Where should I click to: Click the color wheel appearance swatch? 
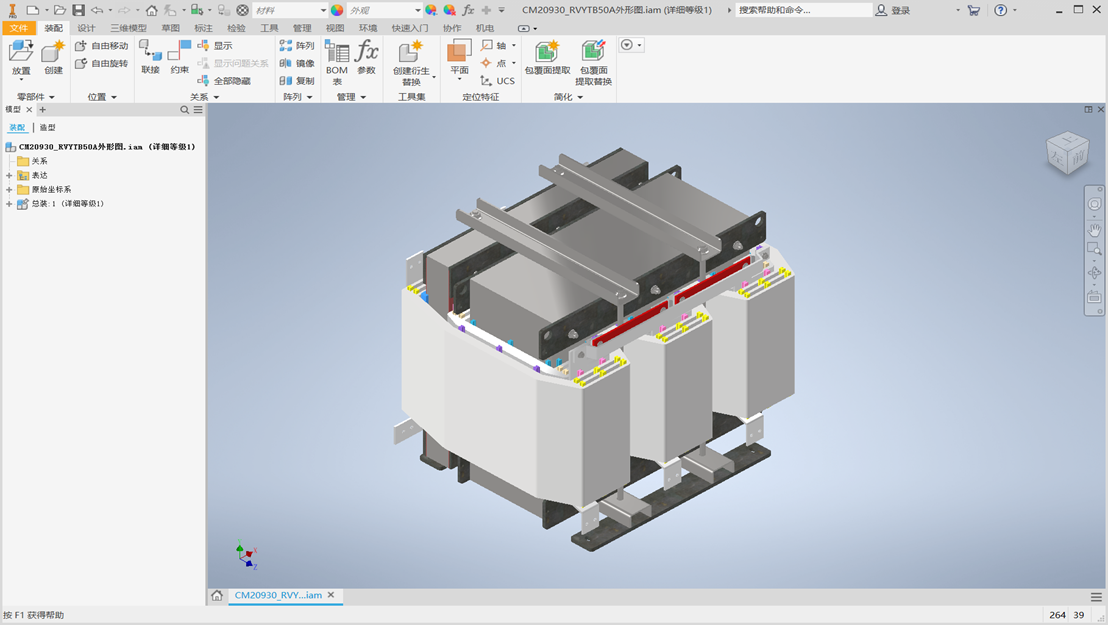pos(337,10)
